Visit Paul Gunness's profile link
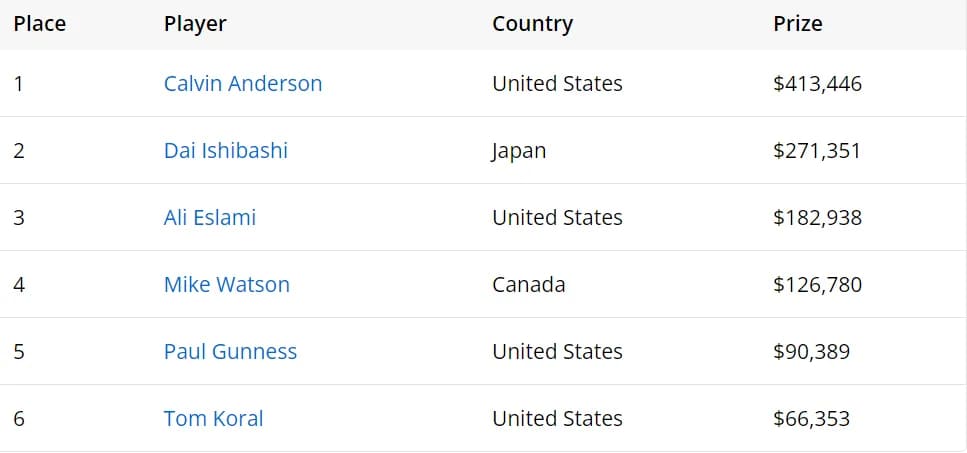Viewport: 967px width, 453px height. tap(230, 352)
